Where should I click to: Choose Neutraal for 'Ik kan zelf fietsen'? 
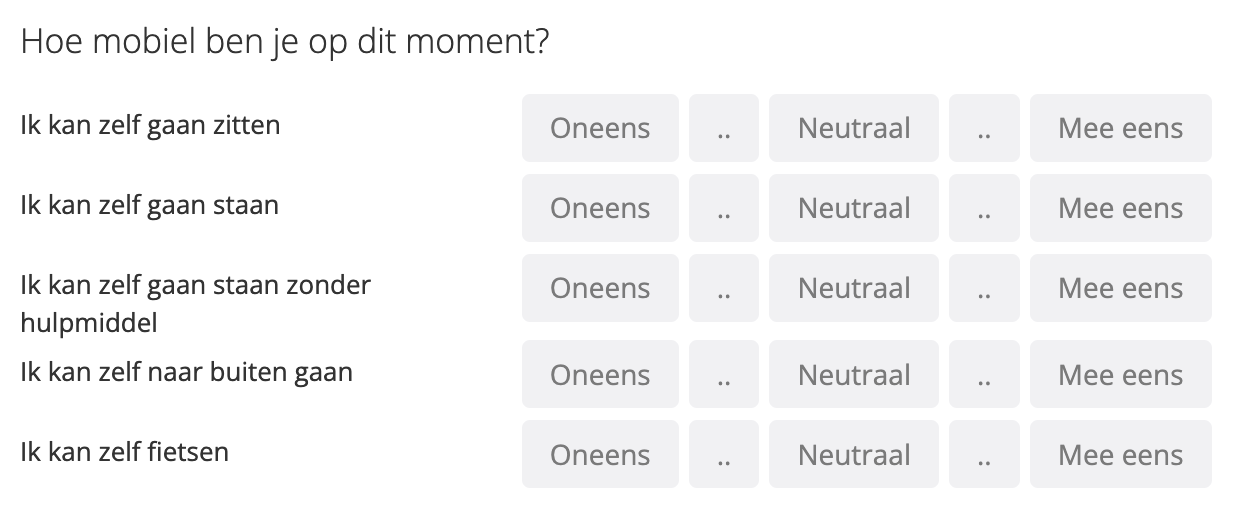854,455
